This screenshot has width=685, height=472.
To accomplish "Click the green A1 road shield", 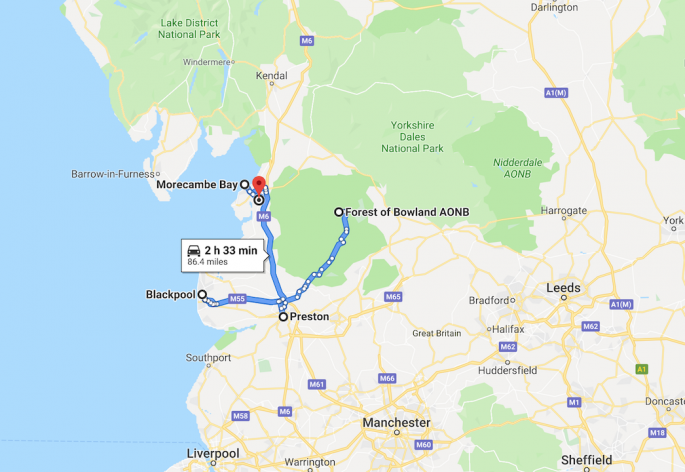I will (641, 369).
